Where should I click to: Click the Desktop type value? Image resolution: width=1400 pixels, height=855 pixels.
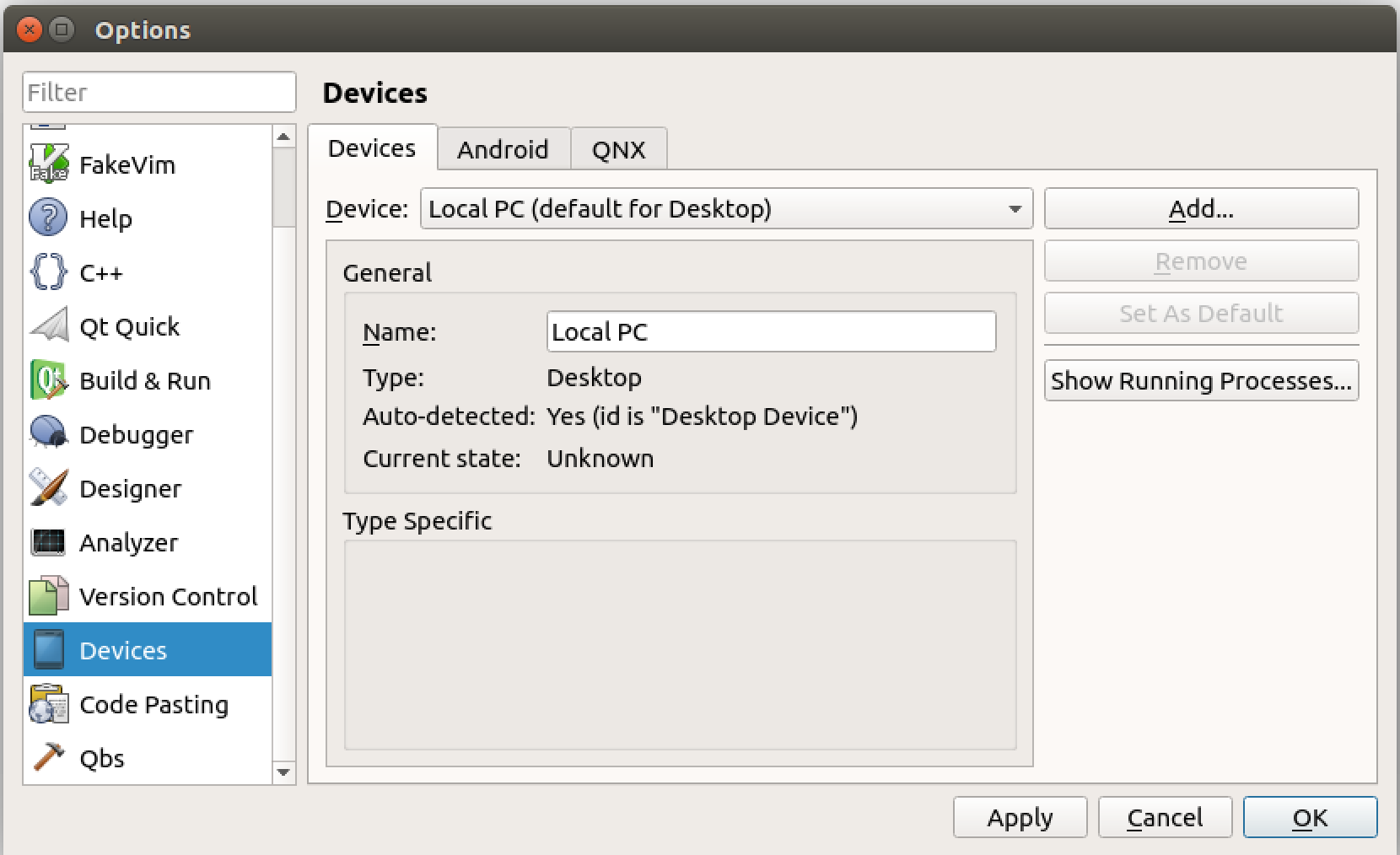tap(595, 377)
